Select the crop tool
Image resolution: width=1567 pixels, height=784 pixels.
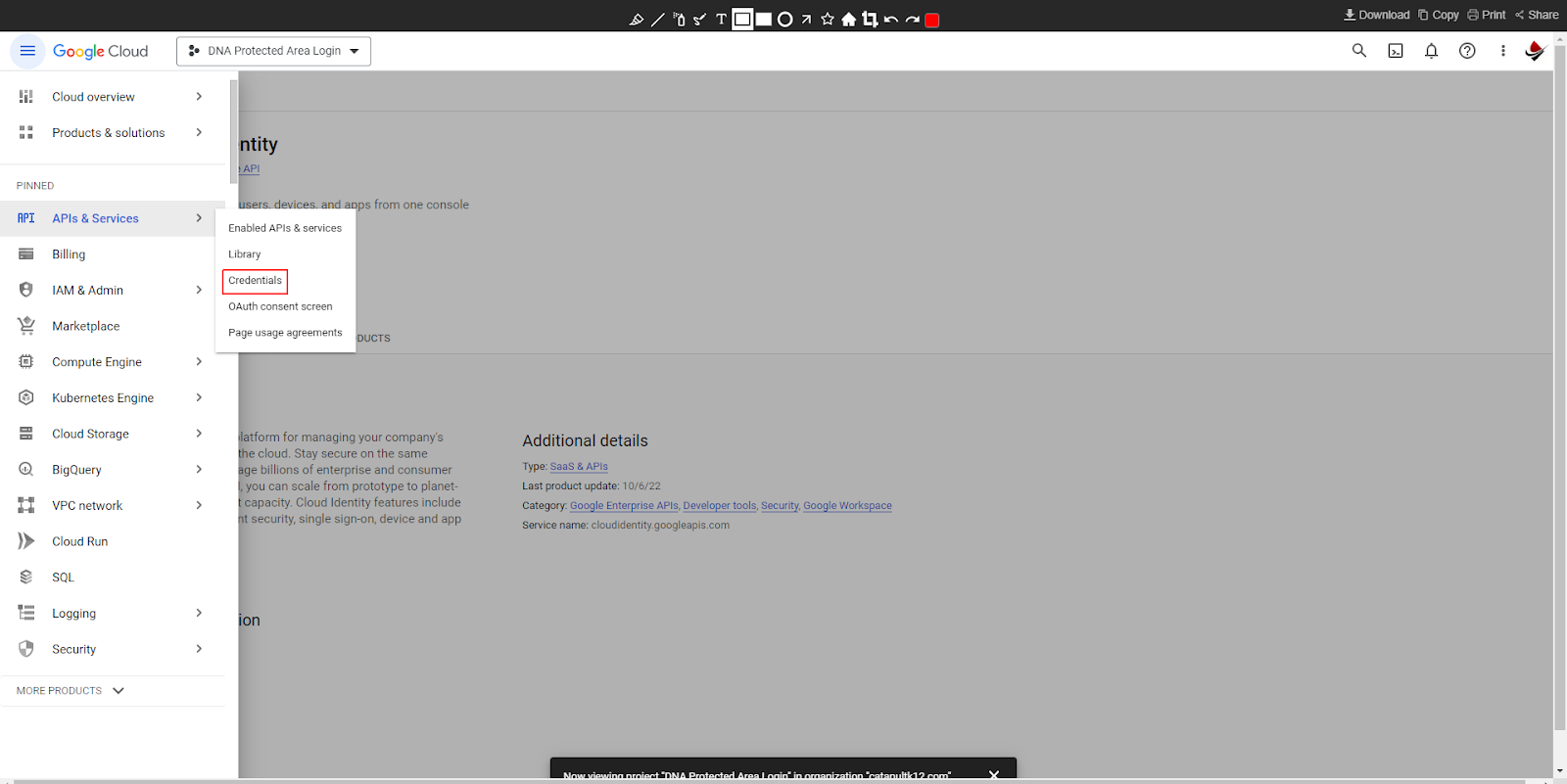pos(870,20)
